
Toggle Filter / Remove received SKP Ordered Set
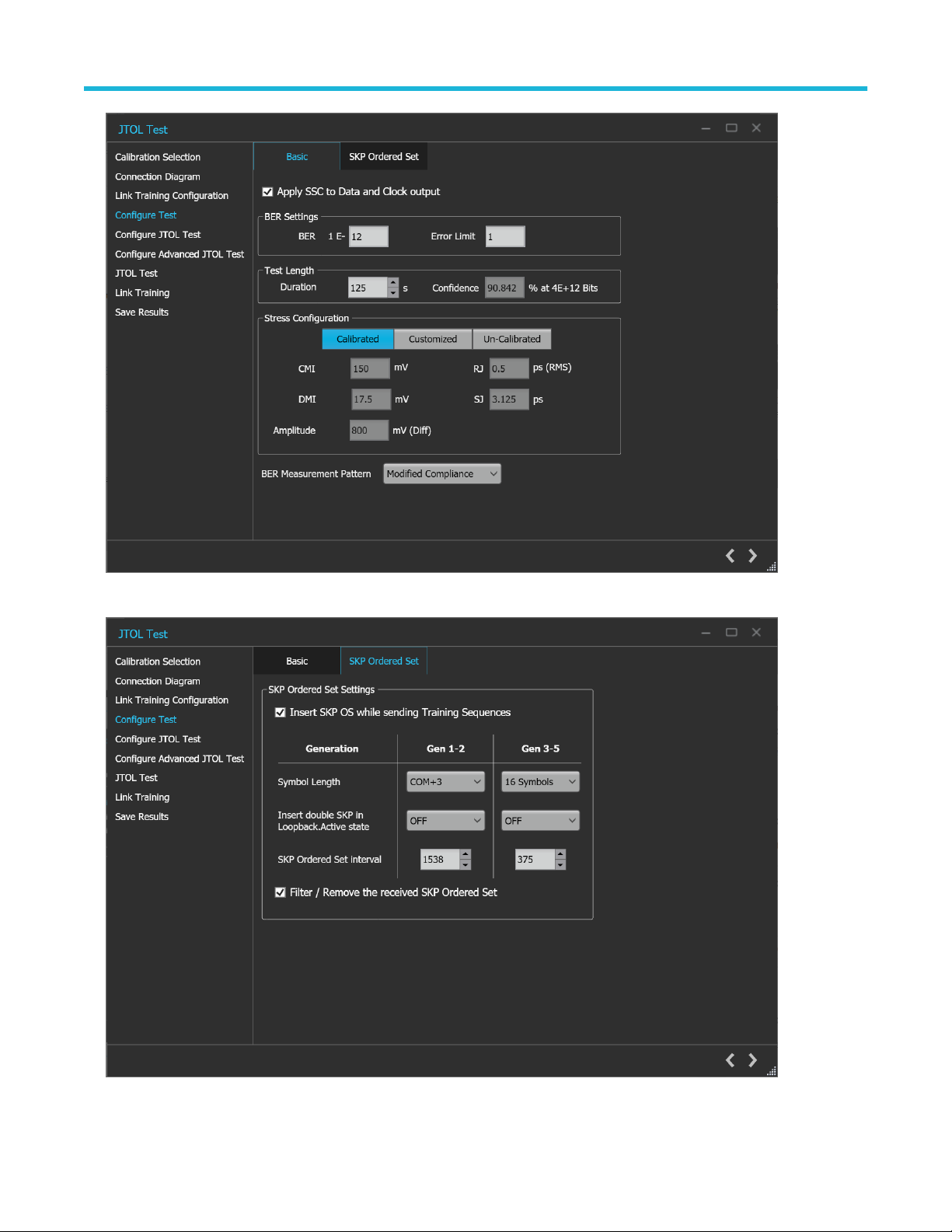click(x=280, y=892)
